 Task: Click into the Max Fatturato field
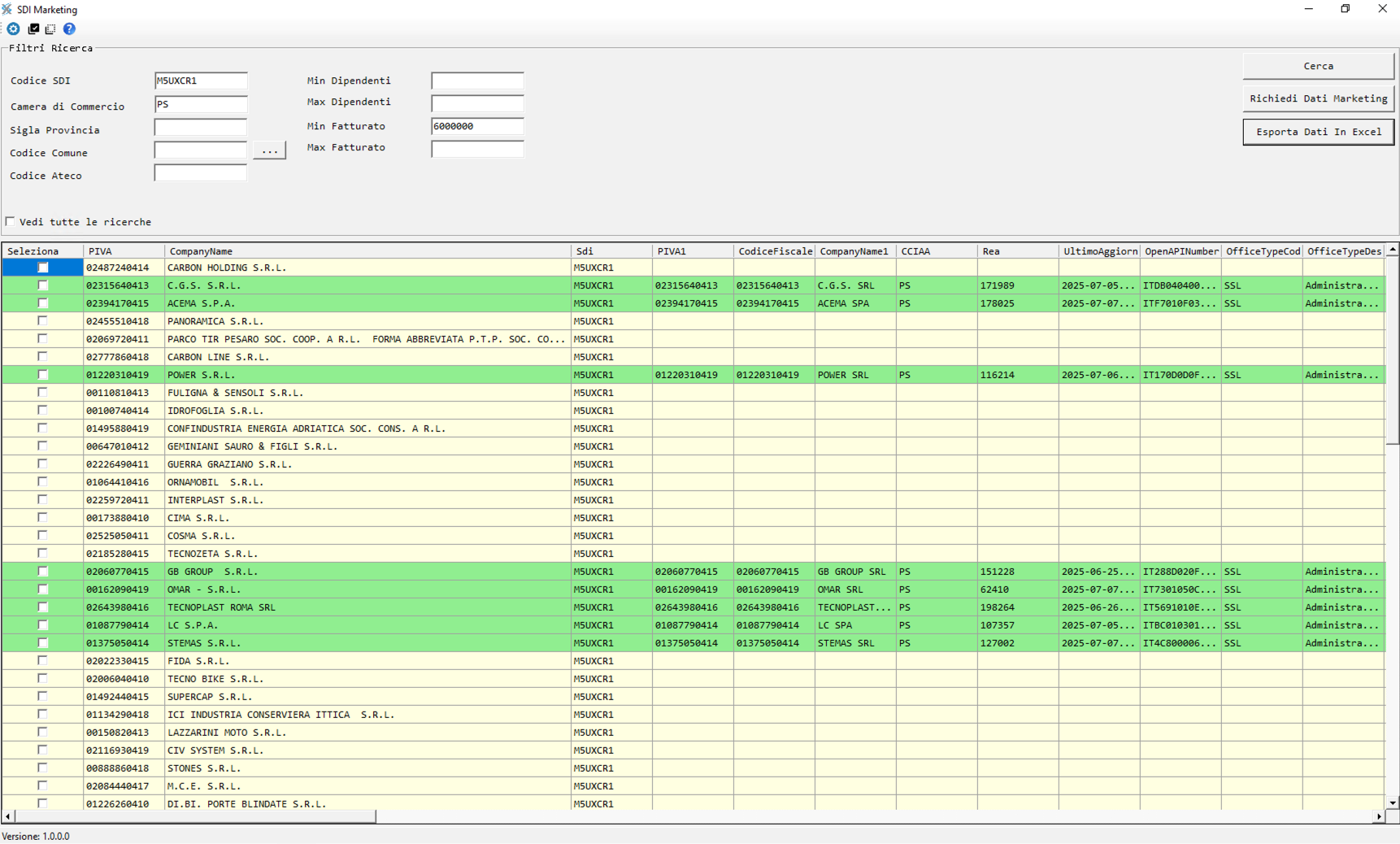(477, 149)
